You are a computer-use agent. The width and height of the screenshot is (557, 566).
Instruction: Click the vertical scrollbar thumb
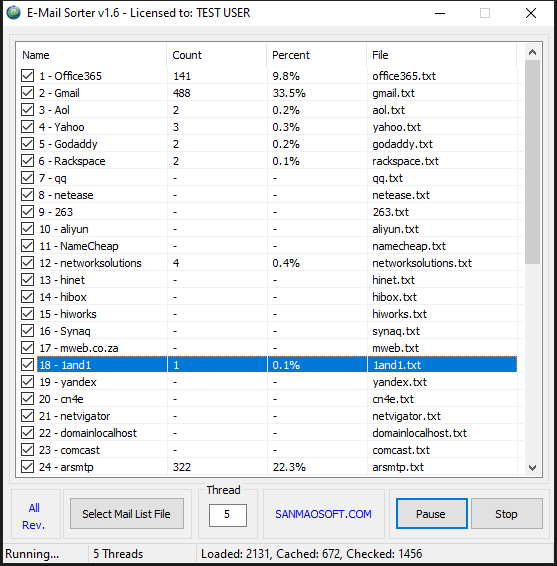coord(532,162)
